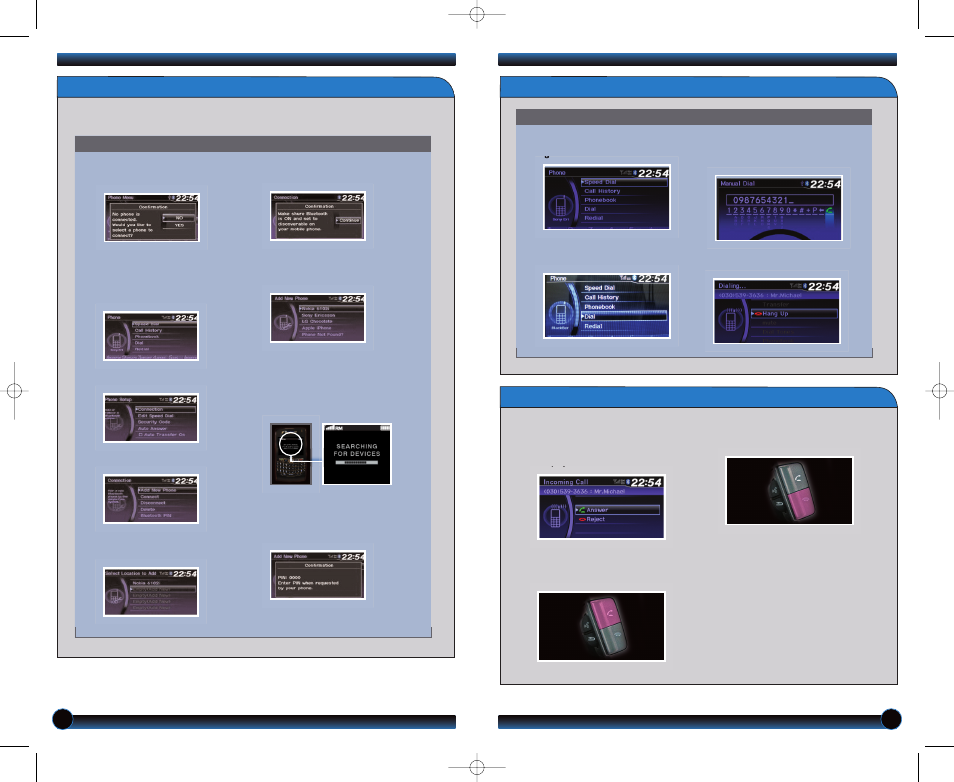
Task: Select the highlighted Dial row in Phone menu
Action: 624,316
